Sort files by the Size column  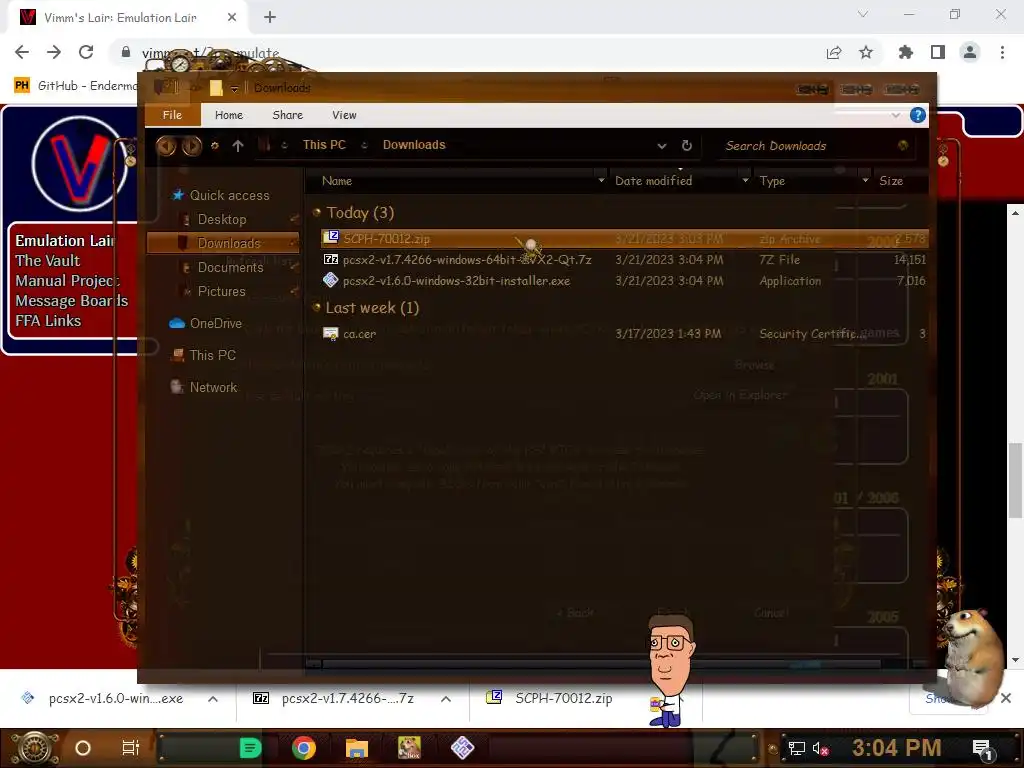891,181
